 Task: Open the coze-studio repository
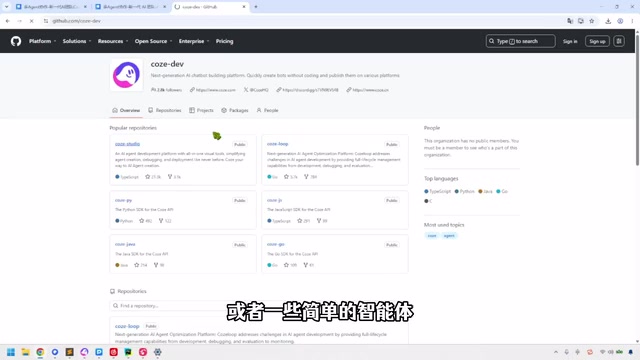click(x=127, y=144)
